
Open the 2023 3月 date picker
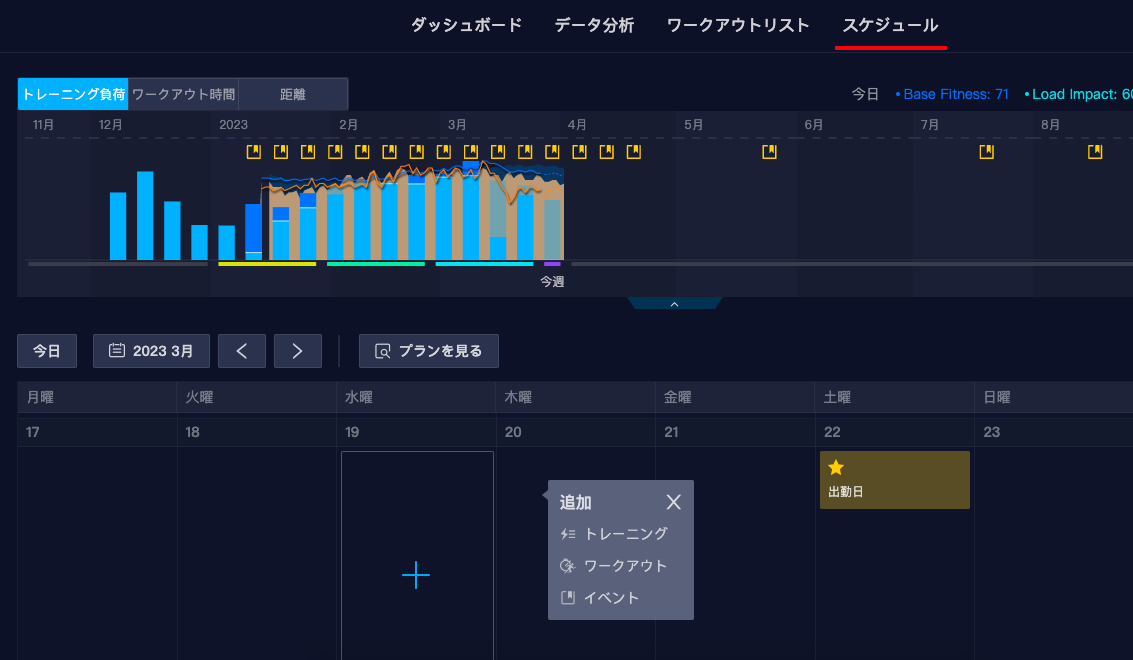pyautogui.click(x=151, y=351)
